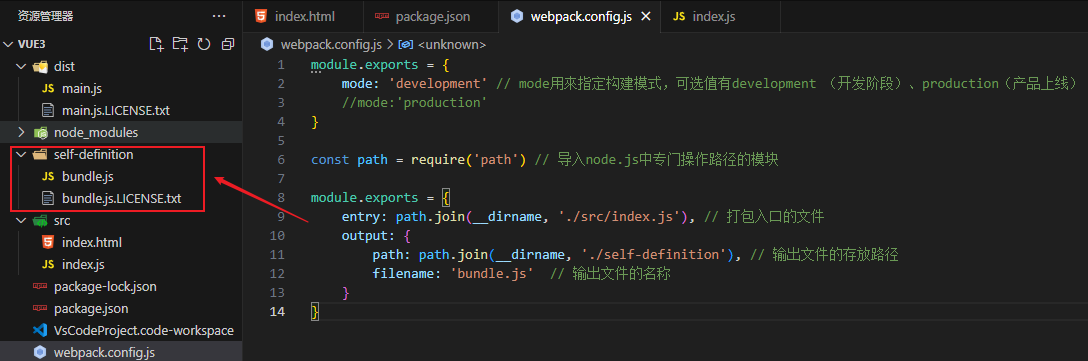
Task: Click line number 8 in gutter
Action: click(x=280, y=197)
